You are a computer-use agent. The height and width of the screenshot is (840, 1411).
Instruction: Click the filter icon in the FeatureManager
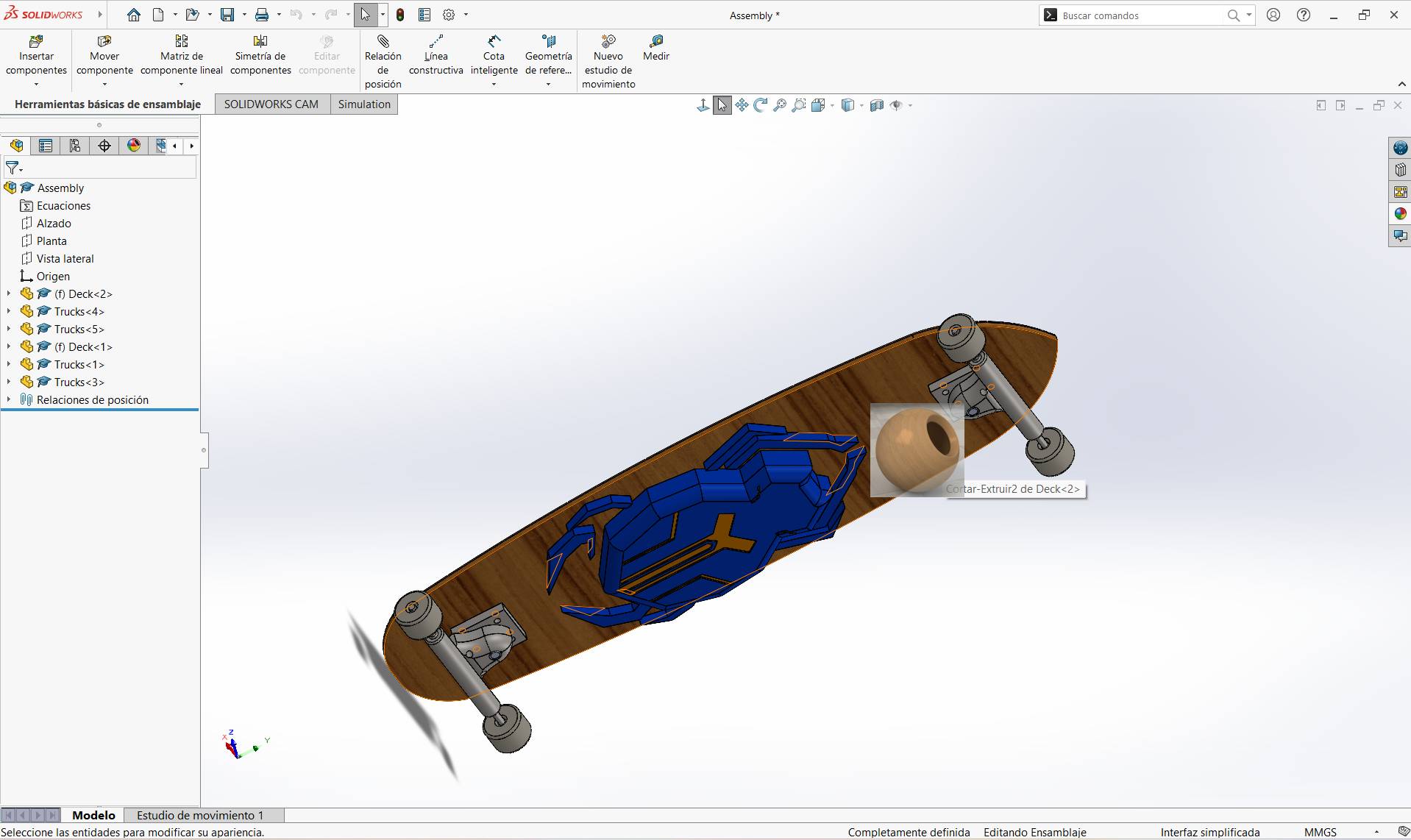12,168
